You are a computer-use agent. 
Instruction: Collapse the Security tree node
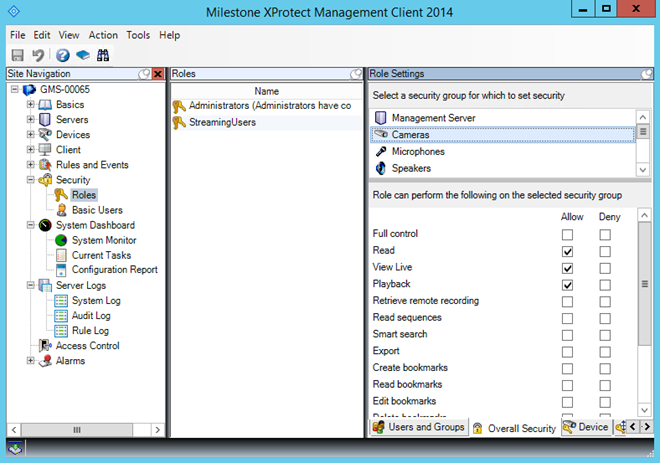pyautogui.click(x=31, y=180)
